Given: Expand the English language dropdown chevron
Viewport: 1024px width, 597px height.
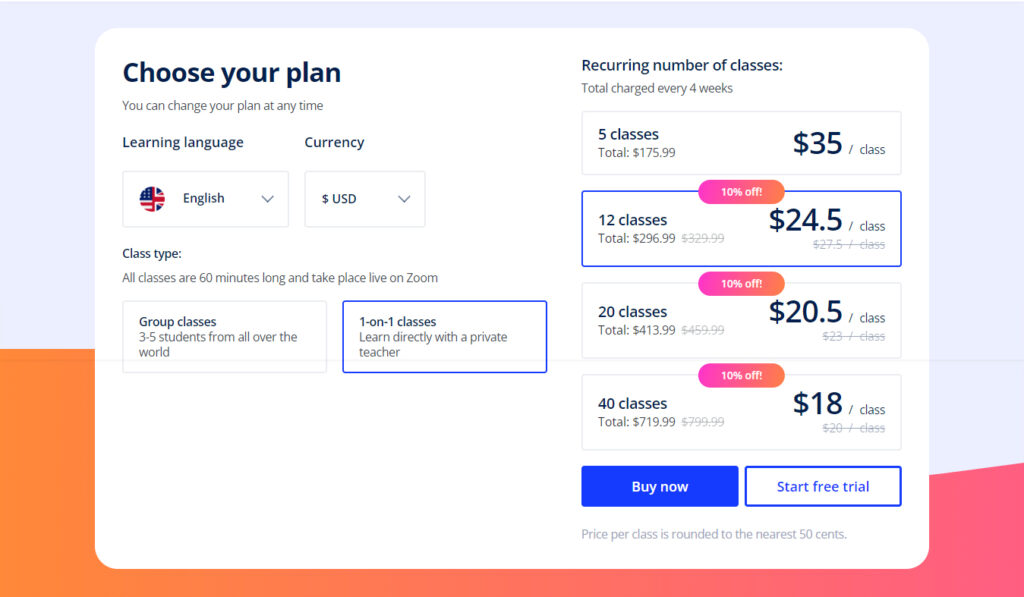Looking at the screenshot, I should 267,199.
